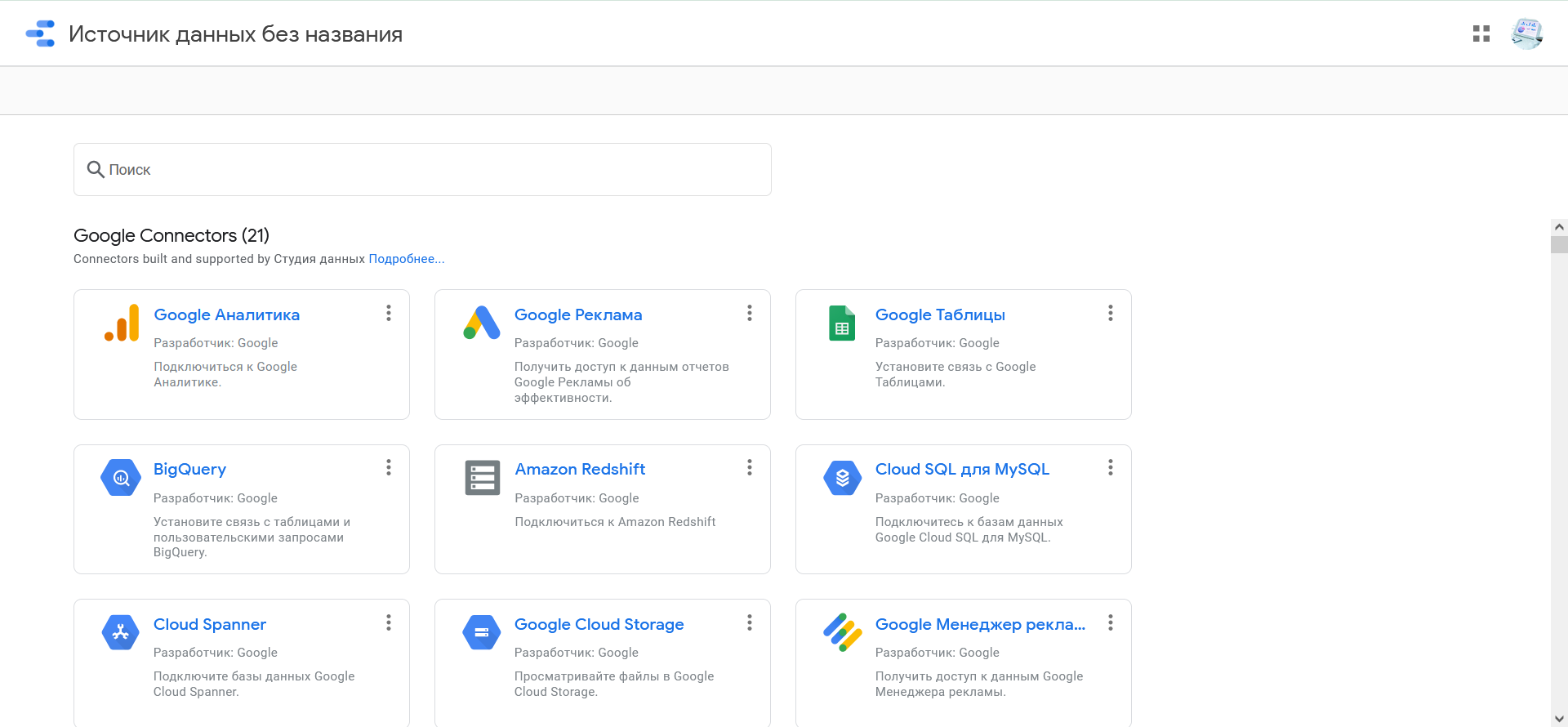
Task: Click the Google Менеджер рекламы striped icon
Action: pos(842,632)
